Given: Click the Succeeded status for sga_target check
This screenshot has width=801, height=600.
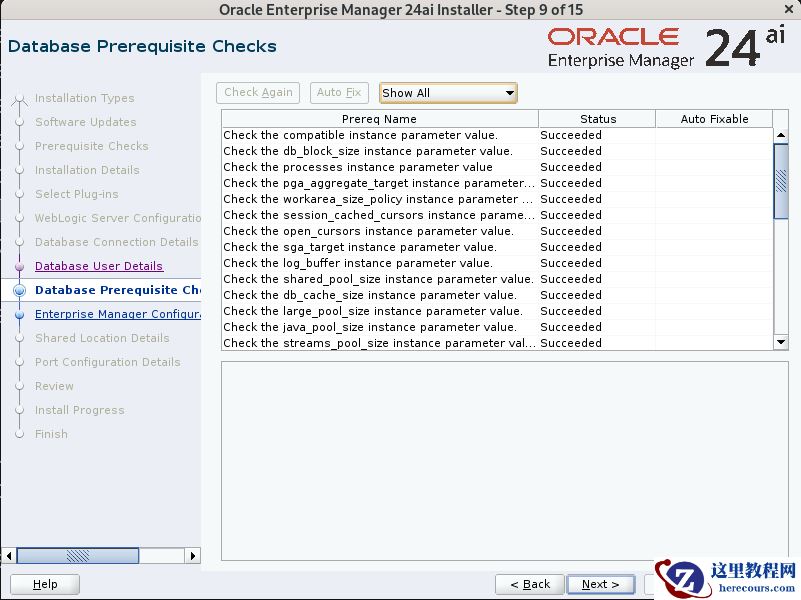Looking at the screenshot, I should pos(571,247).
